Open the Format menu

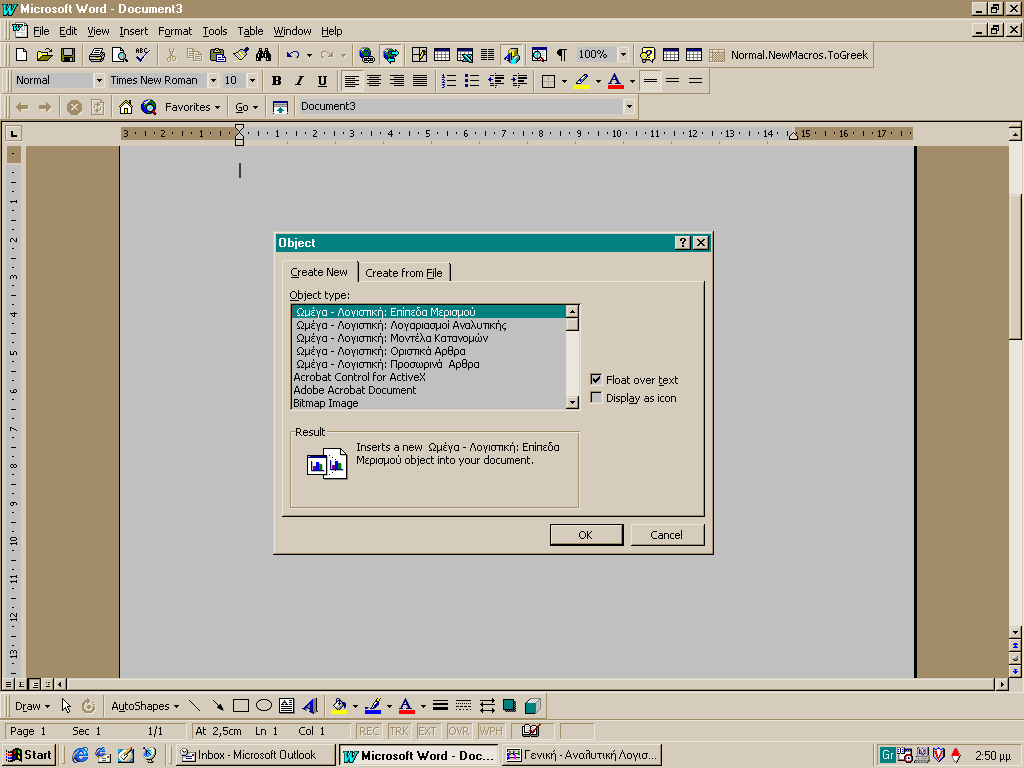[175, 31]
